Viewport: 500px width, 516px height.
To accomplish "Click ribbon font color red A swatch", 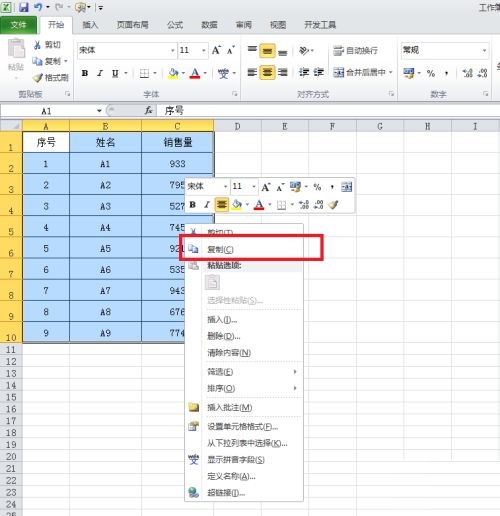I will pyautogui.click(x=195, y=73).
